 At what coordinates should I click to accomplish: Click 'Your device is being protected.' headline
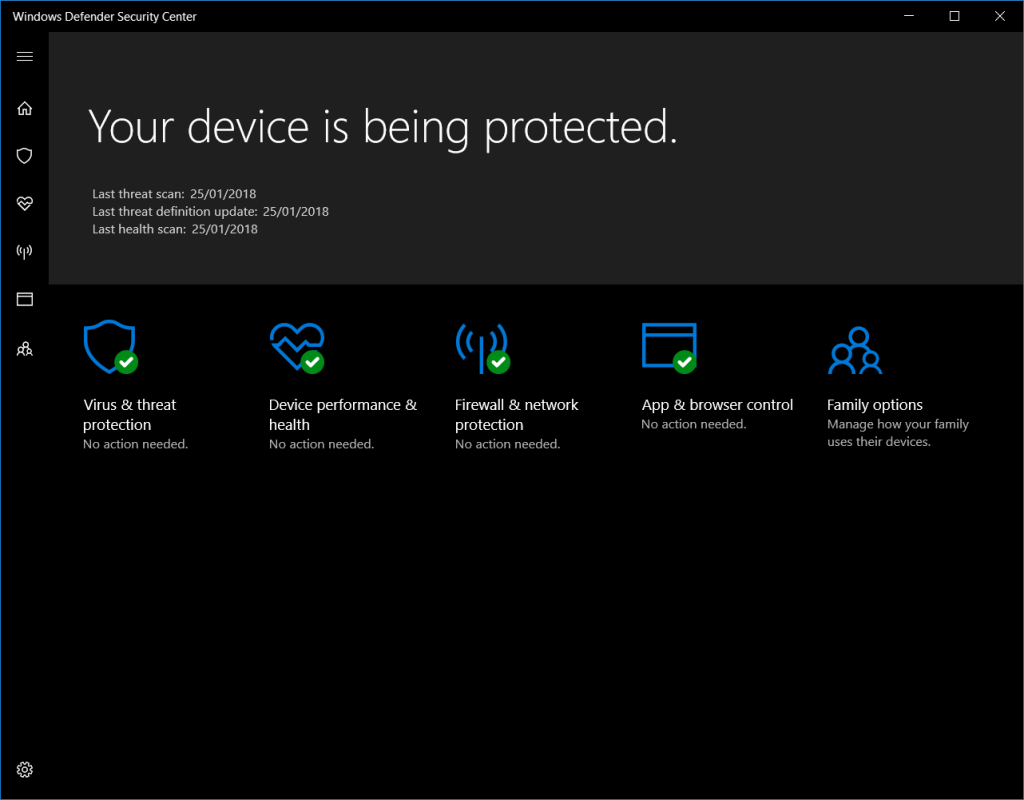click(x=383, y=127)
